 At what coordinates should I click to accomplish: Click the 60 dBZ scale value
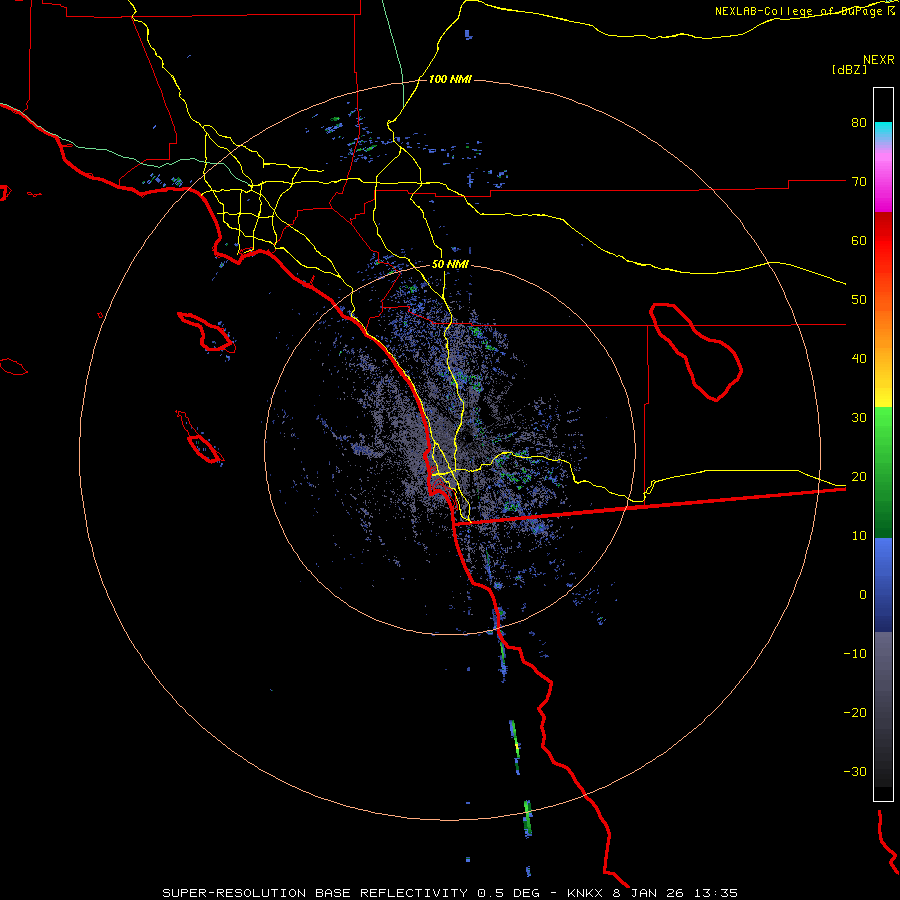coord(859,240)
